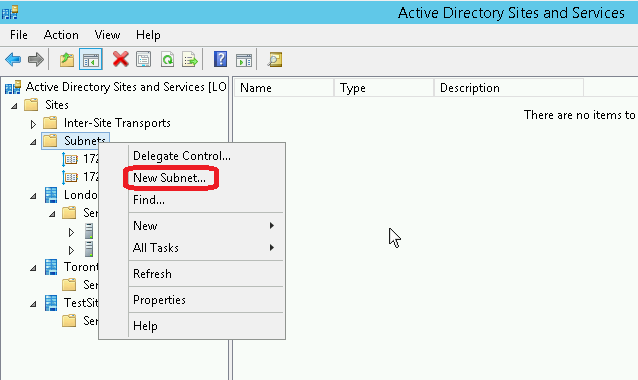This screenshot has height=380, width=638.
Task: Choose Help from context menu
Action: point(207,326)
